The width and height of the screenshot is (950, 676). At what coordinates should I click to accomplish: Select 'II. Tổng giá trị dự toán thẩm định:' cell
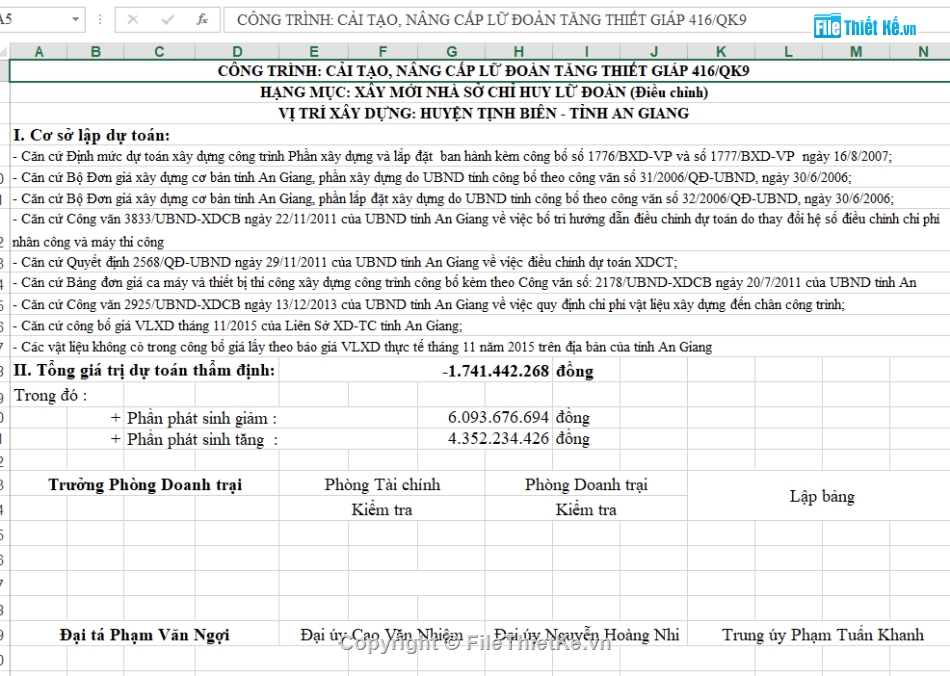coord(144,370)
